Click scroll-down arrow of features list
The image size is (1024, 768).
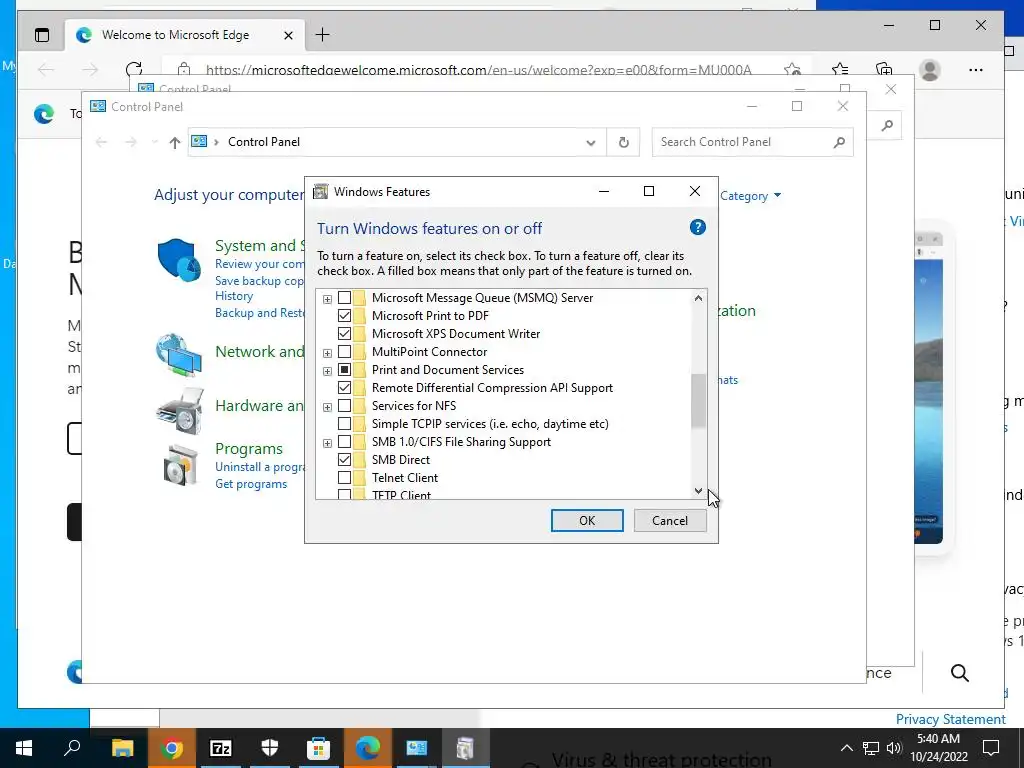[x=698, y=491]
